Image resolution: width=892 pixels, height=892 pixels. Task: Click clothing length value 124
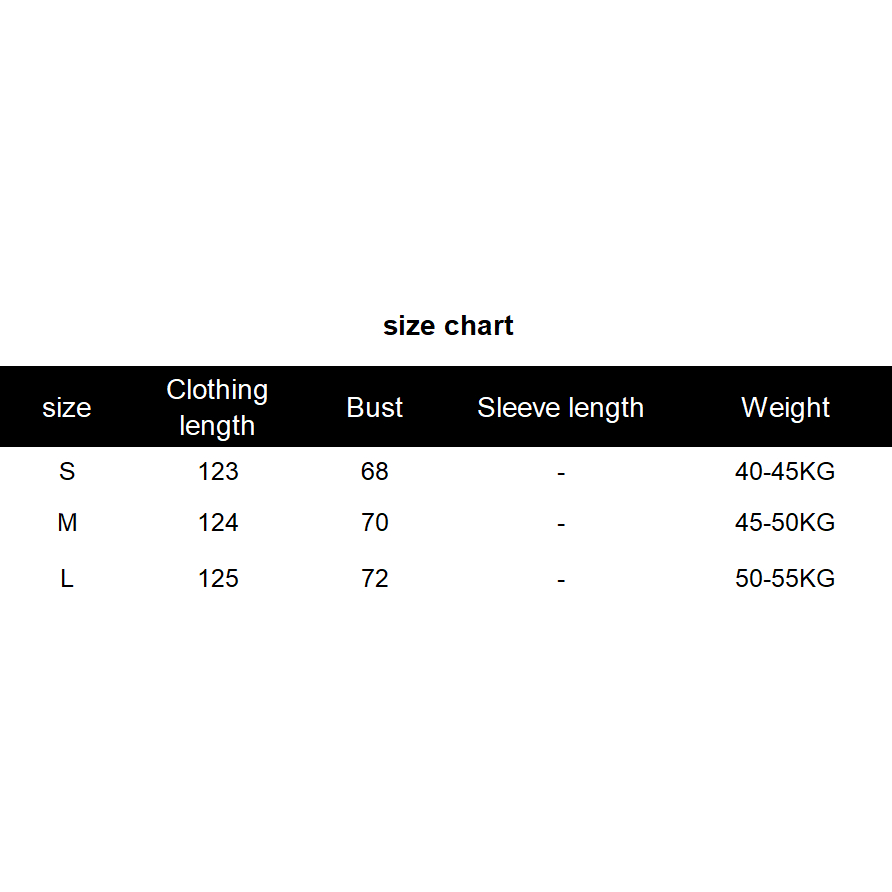[x=218, y=523]
